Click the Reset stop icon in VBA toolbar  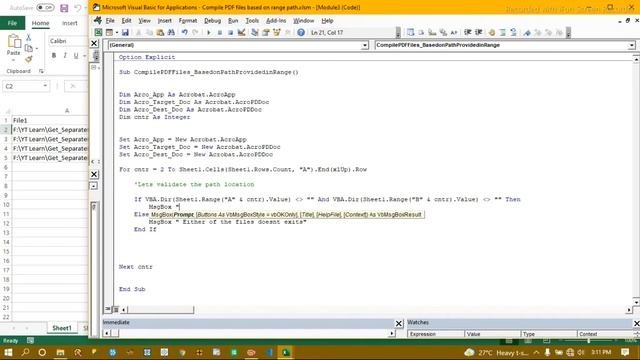230,32
